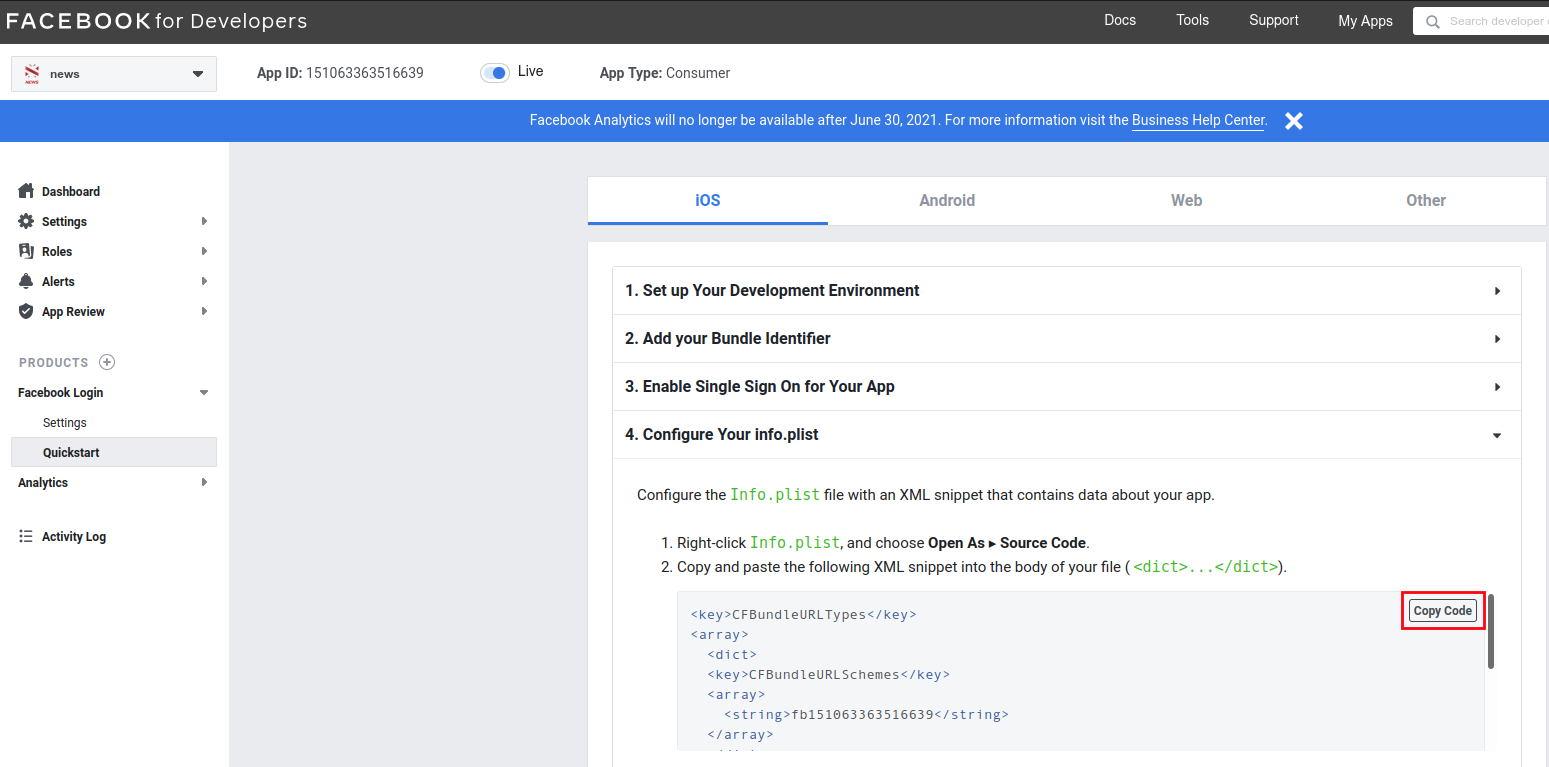Image resolution: width=1549 pixels, height=767 pixels.
Task: Open the Roles section icon
Action: tap(25, 251)
